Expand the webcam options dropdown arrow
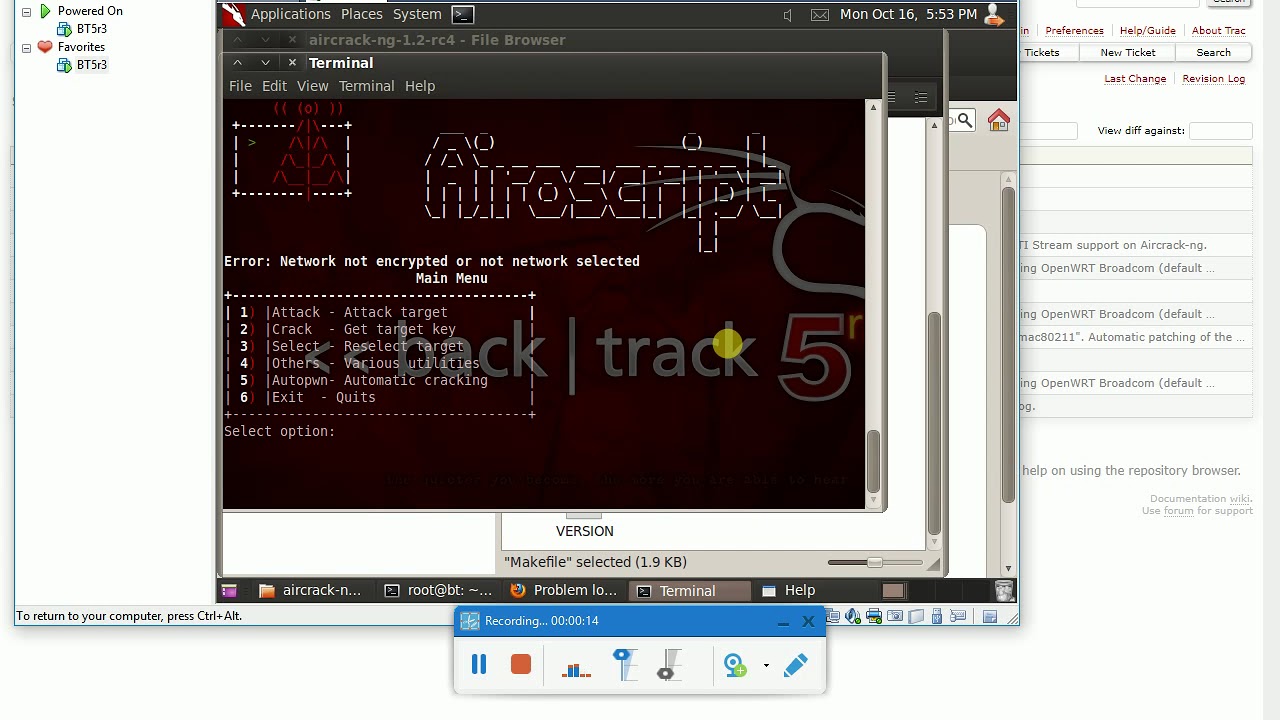The height and width of the screenshot is (720, 1280). (x=766, y=666)
